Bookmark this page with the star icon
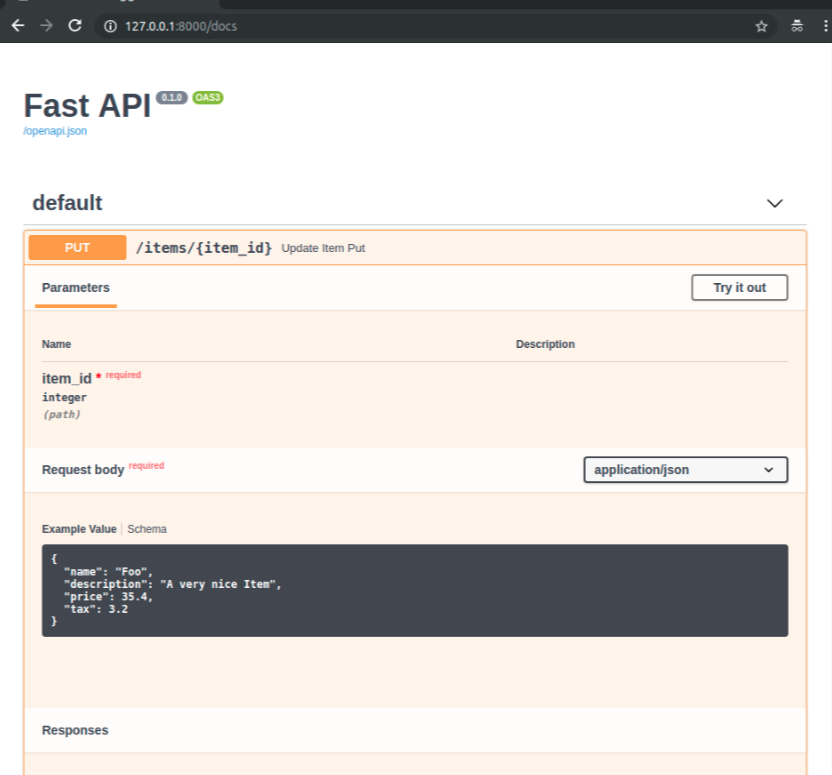This screenshot has width=832, height=775. [x=761, y=26]
